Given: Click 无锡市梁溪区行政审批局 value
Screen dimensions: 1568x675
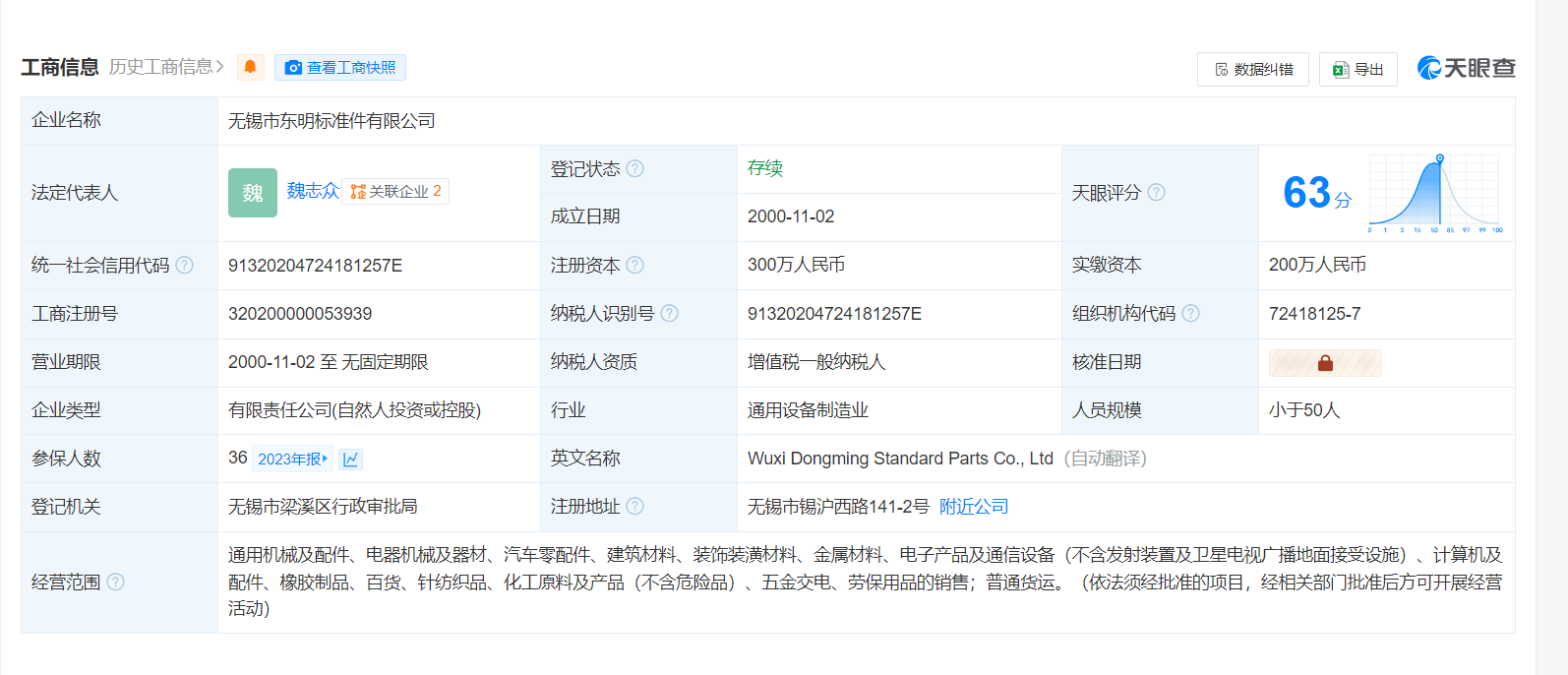Looking at the screenshot, I should point(323,507).
